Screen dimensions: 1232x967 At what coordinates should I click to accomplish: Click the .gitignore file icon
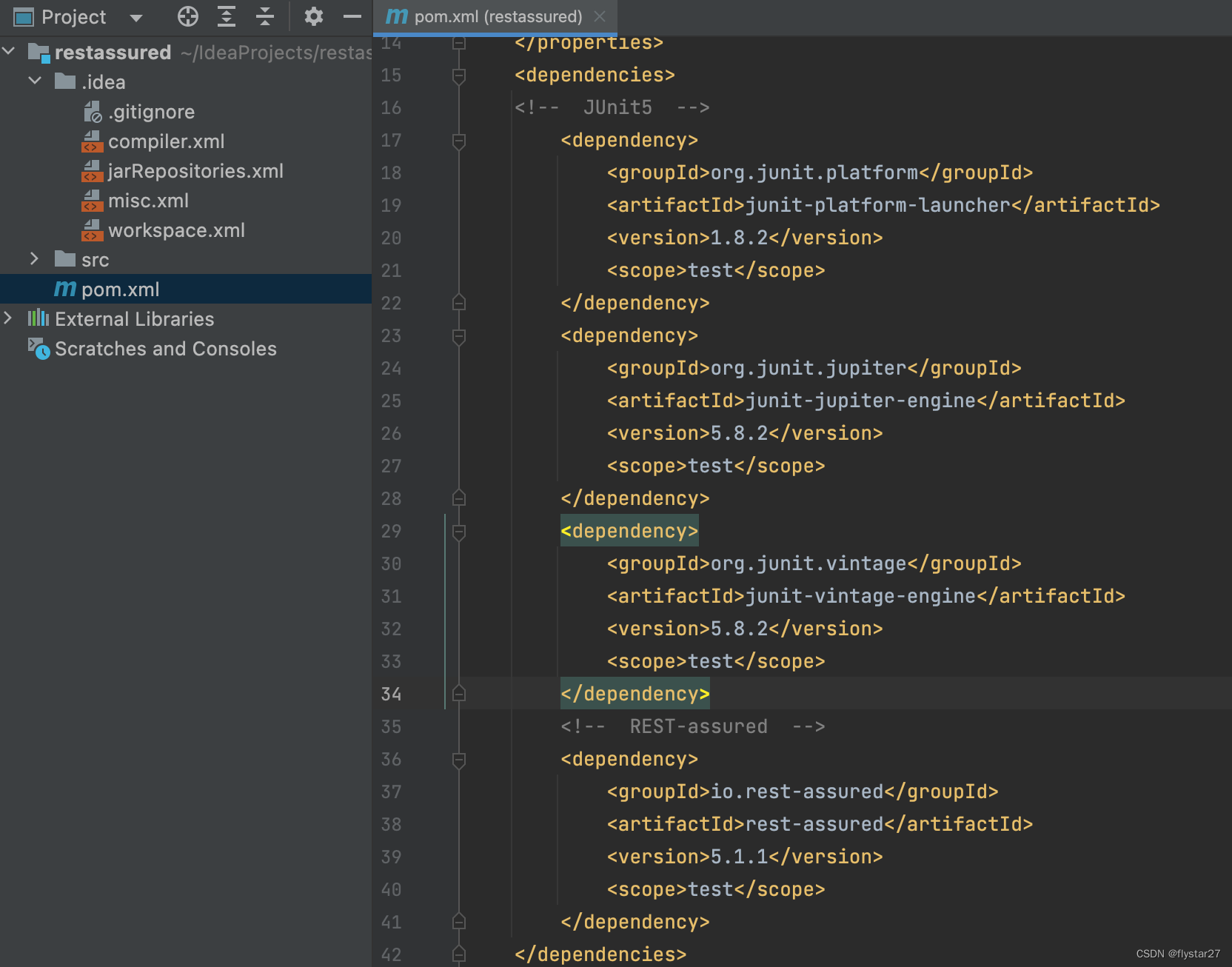93,112
